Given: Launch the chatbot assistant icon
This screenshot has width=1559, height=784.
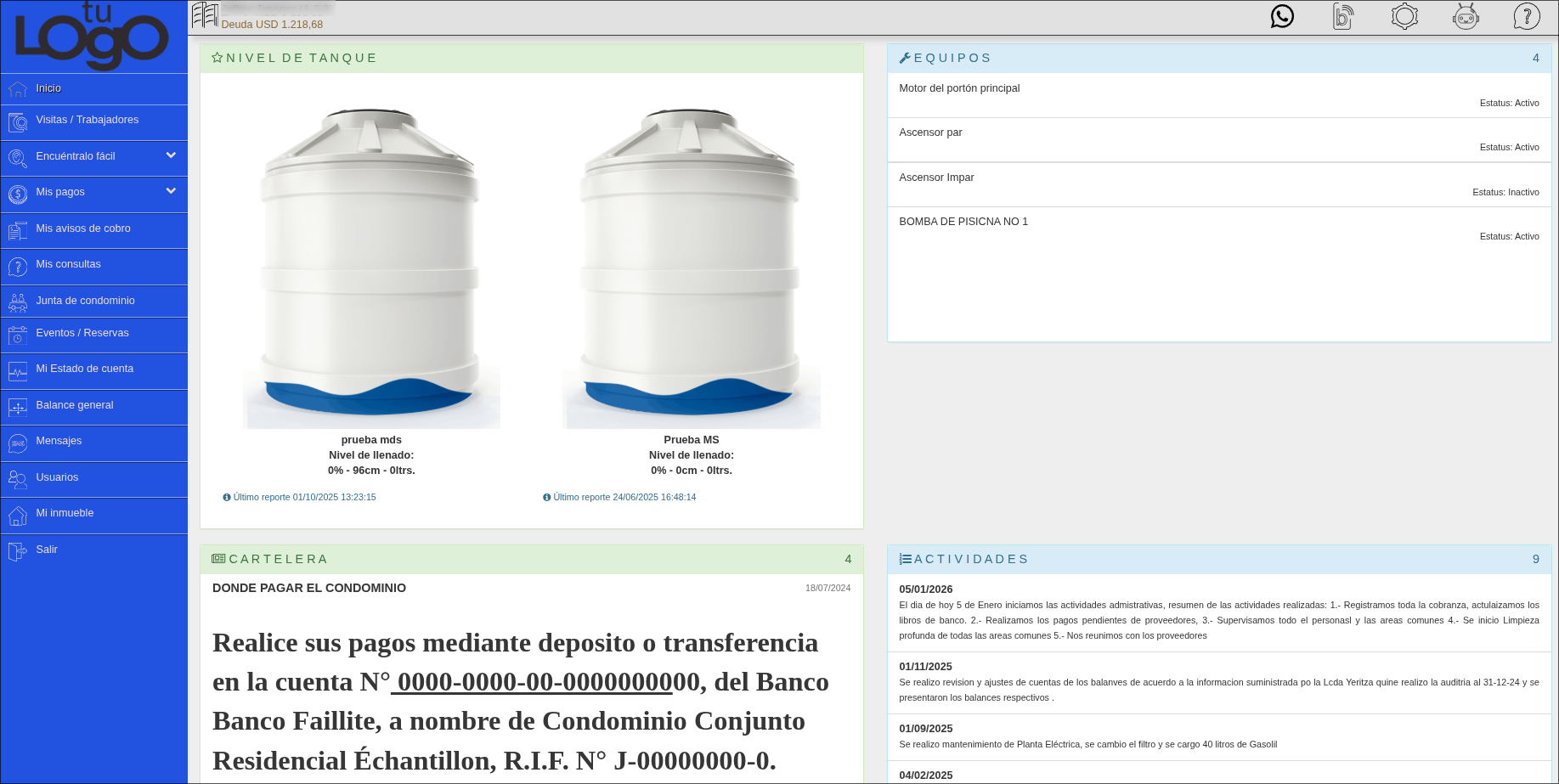Looking at the screenshot, I should (1466, 16).
